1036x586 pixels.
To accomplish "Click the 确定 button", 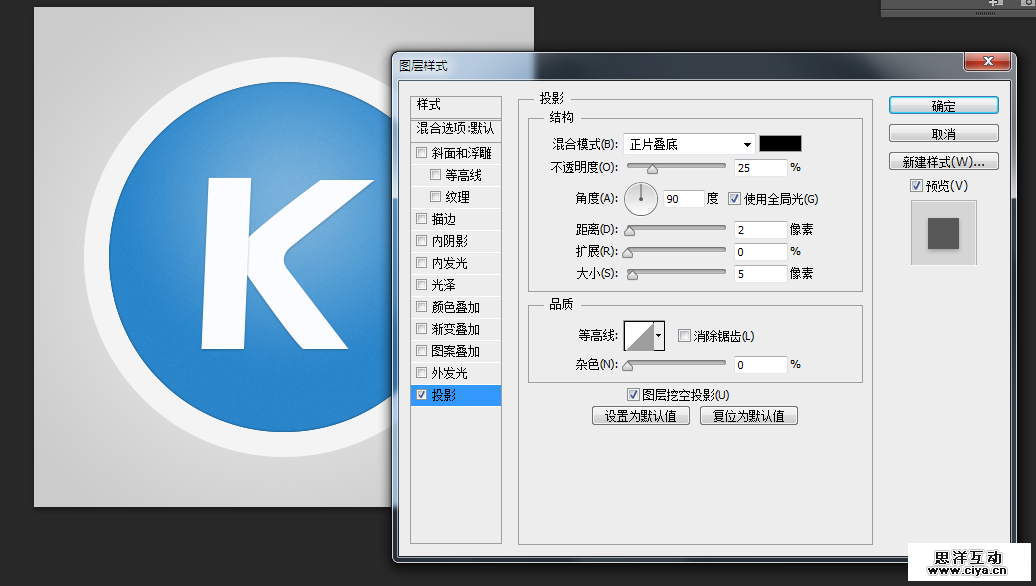I will click(x=943, y=106).
